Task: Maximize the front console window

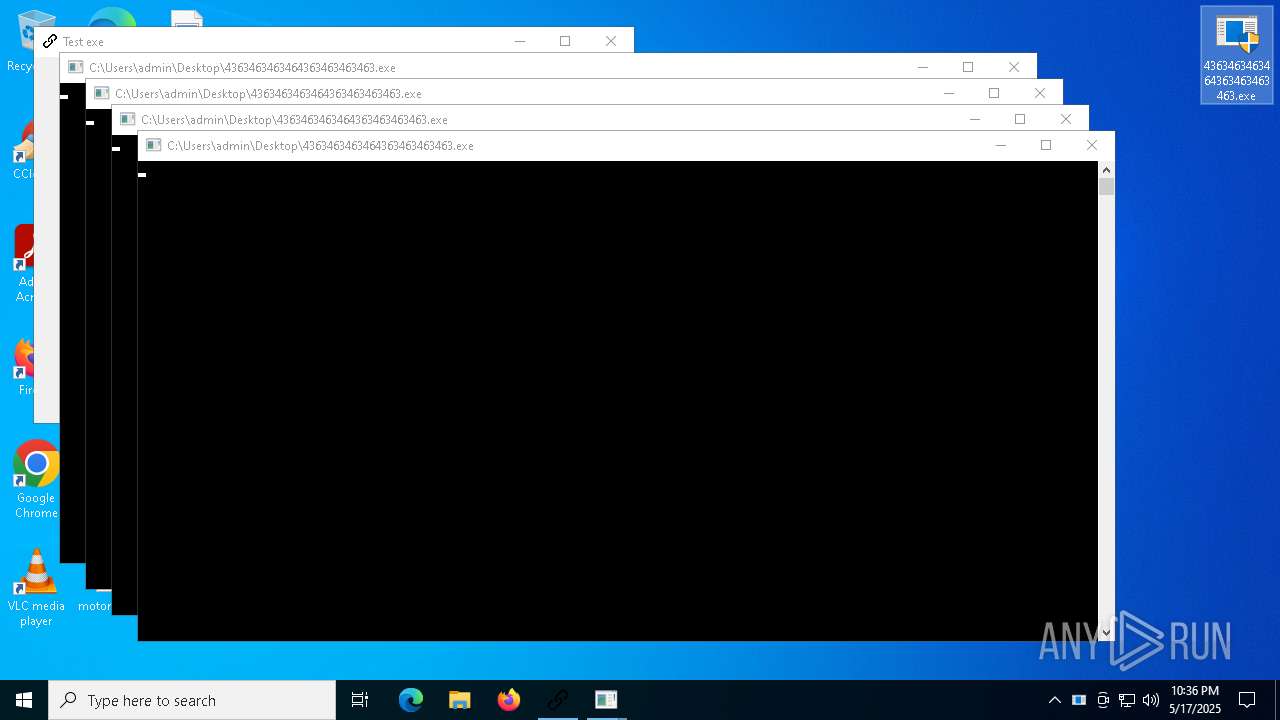Action: click(x=1046, y=145)
